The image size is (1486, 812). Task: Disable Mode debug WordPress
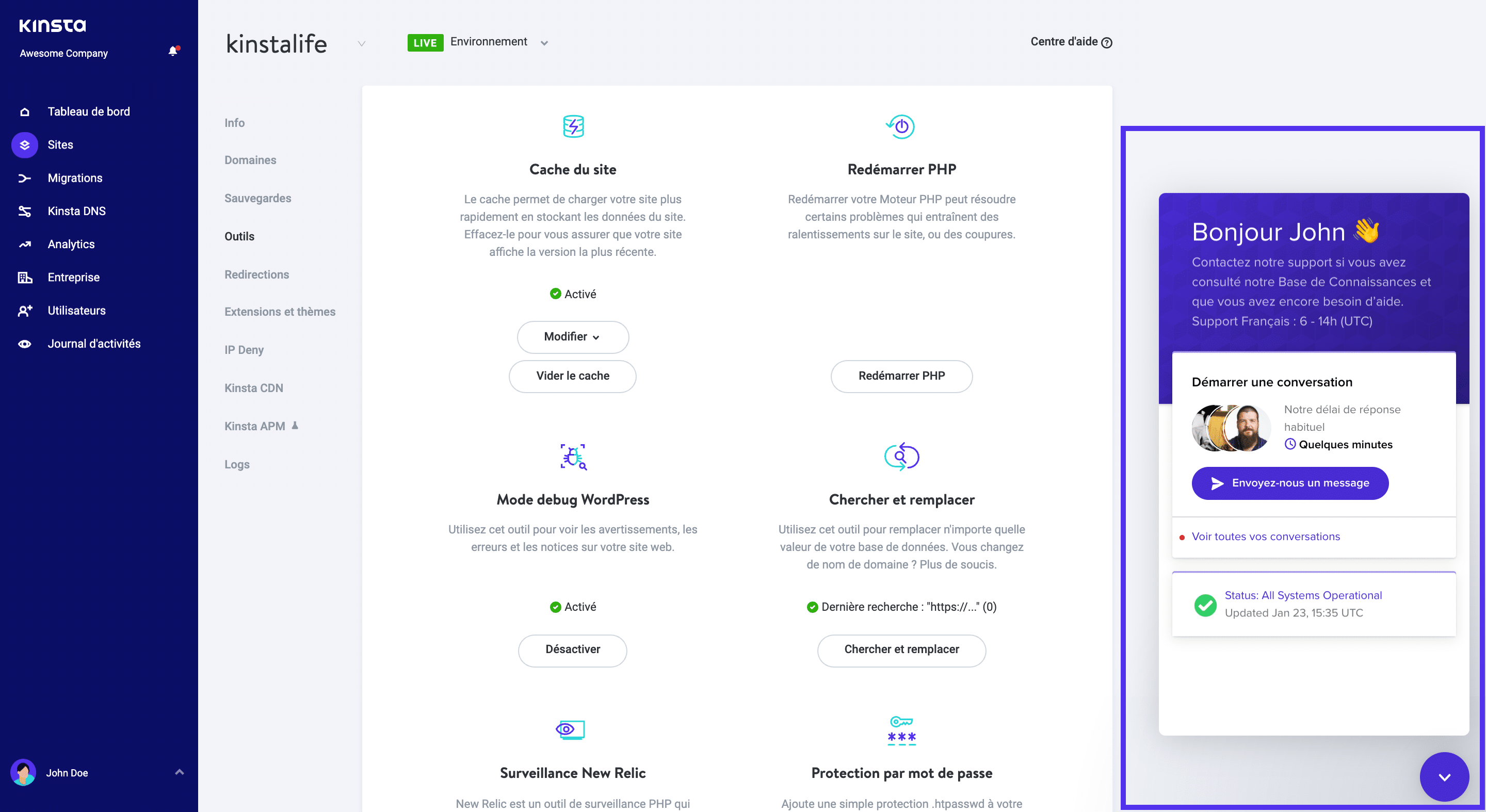pyautogui.click(x=572, y=650)
